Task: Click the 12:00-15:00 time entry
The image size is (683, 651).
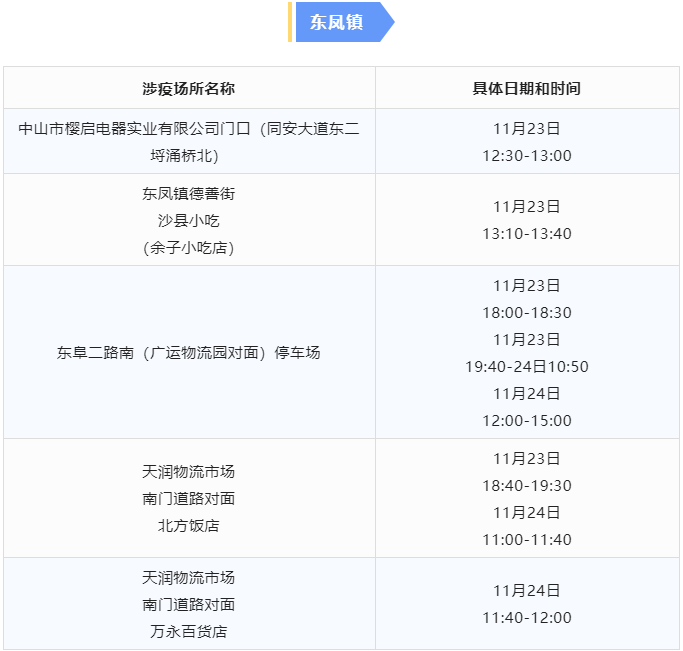Action: pyautogui.click(x=527, y=421)
